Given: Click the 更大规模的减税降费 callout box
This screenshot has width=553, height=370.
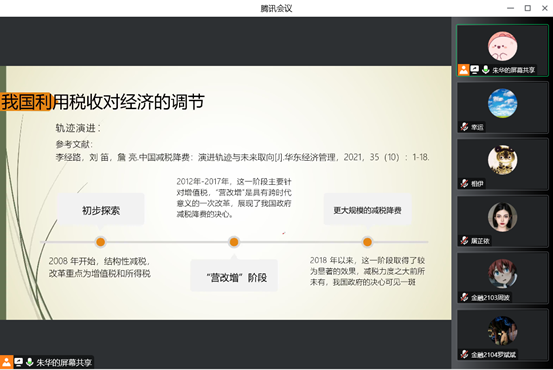Looking at the screenshot, I should coord(367,209).
